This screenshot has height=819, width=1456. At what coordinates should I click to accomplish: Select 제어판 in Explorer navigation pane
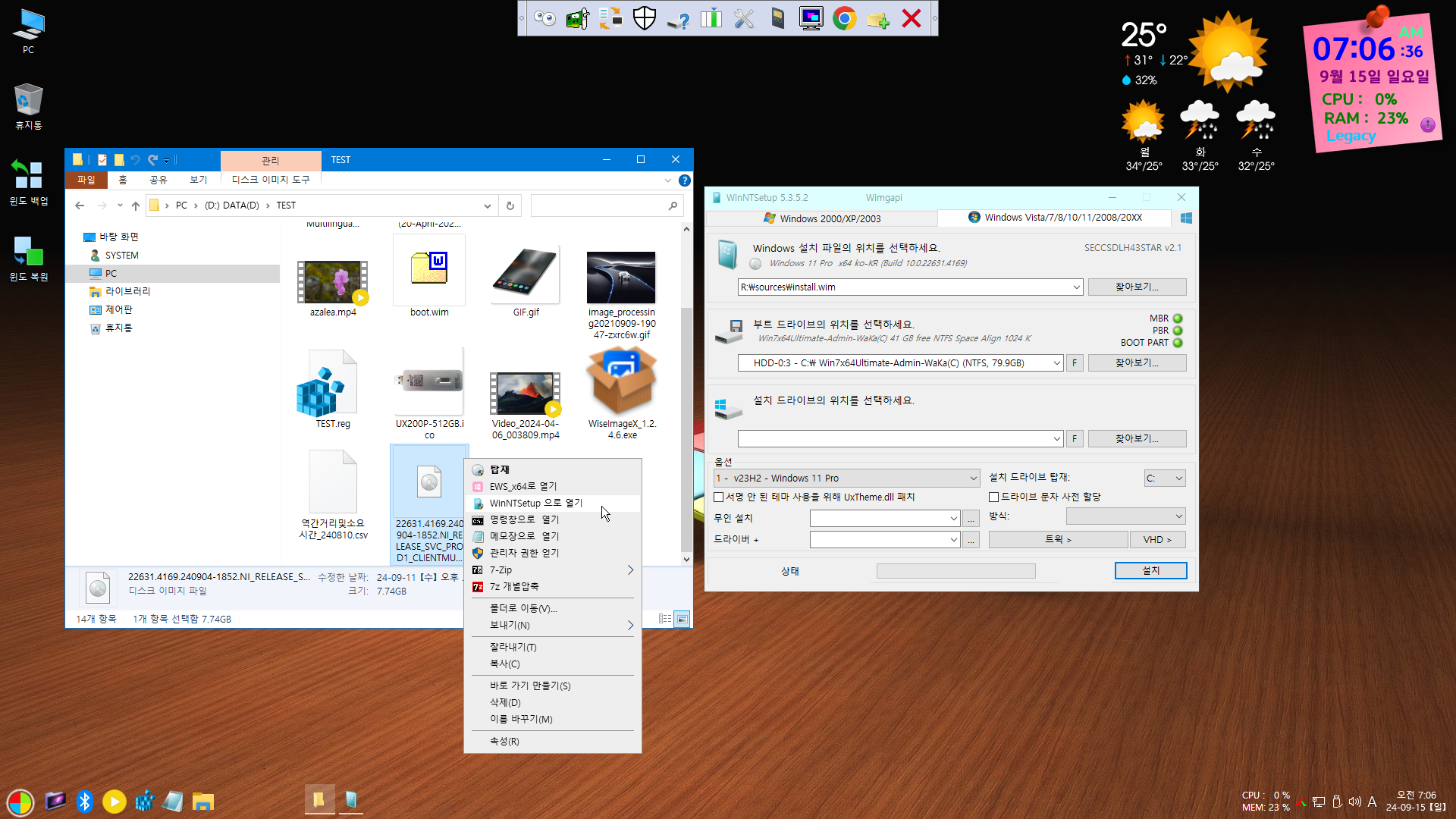click(x=118, y=310)
